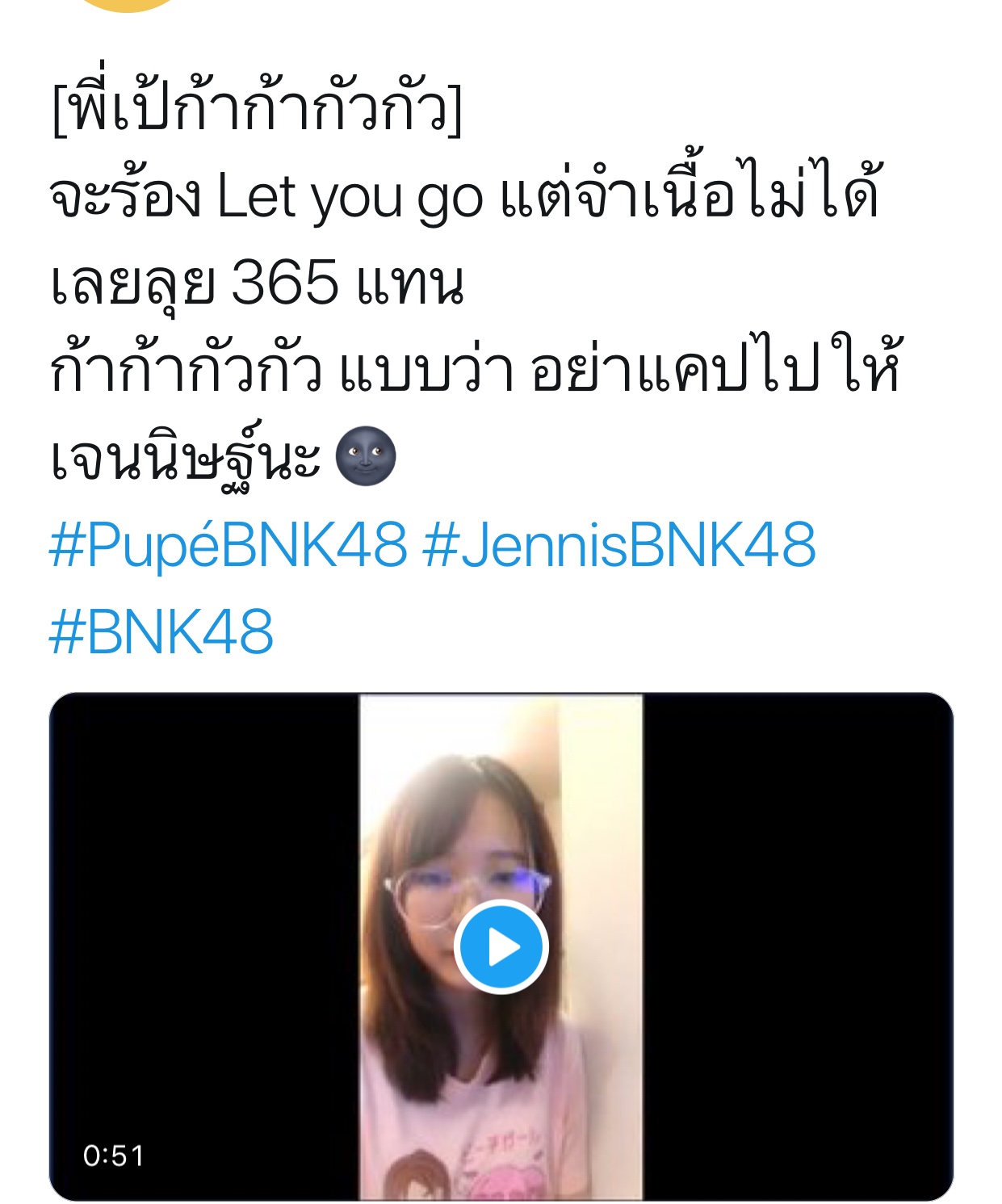
Task: Play the 0:51 video
Action: tap(501, 946)
